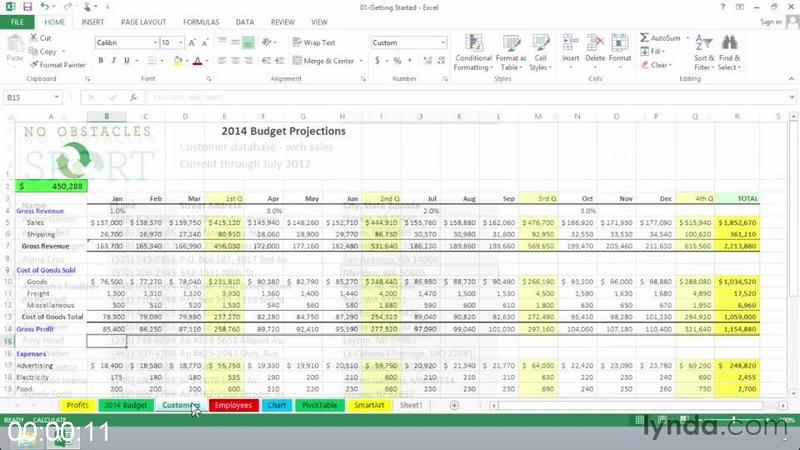Viewport: 800px width, 450px height.
Task: Open the Fill dropdown
Action: (653, 52)
